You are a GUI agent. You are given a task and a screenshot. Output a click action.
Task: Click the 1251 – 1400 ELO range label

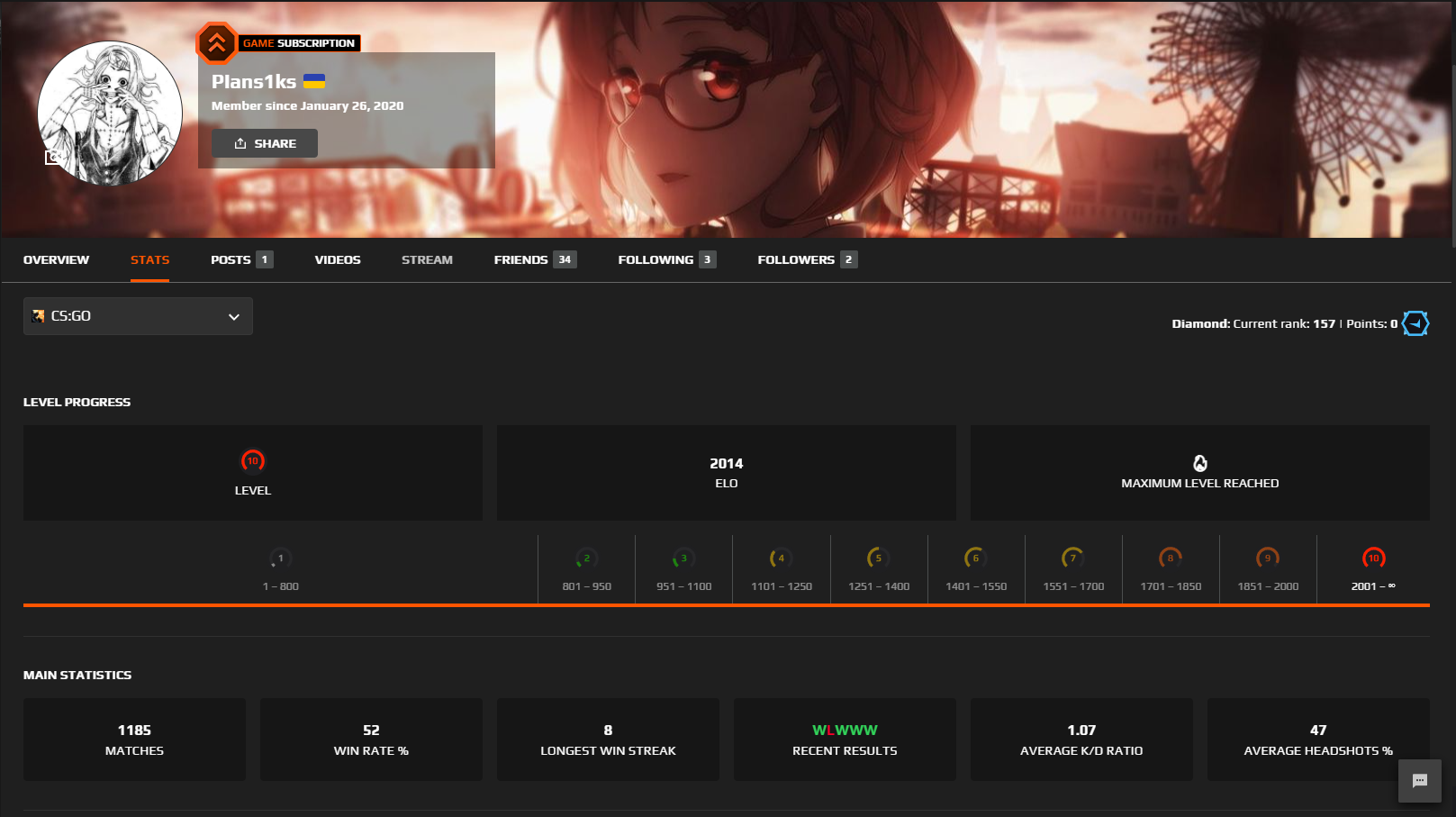(x=879, y=586)
